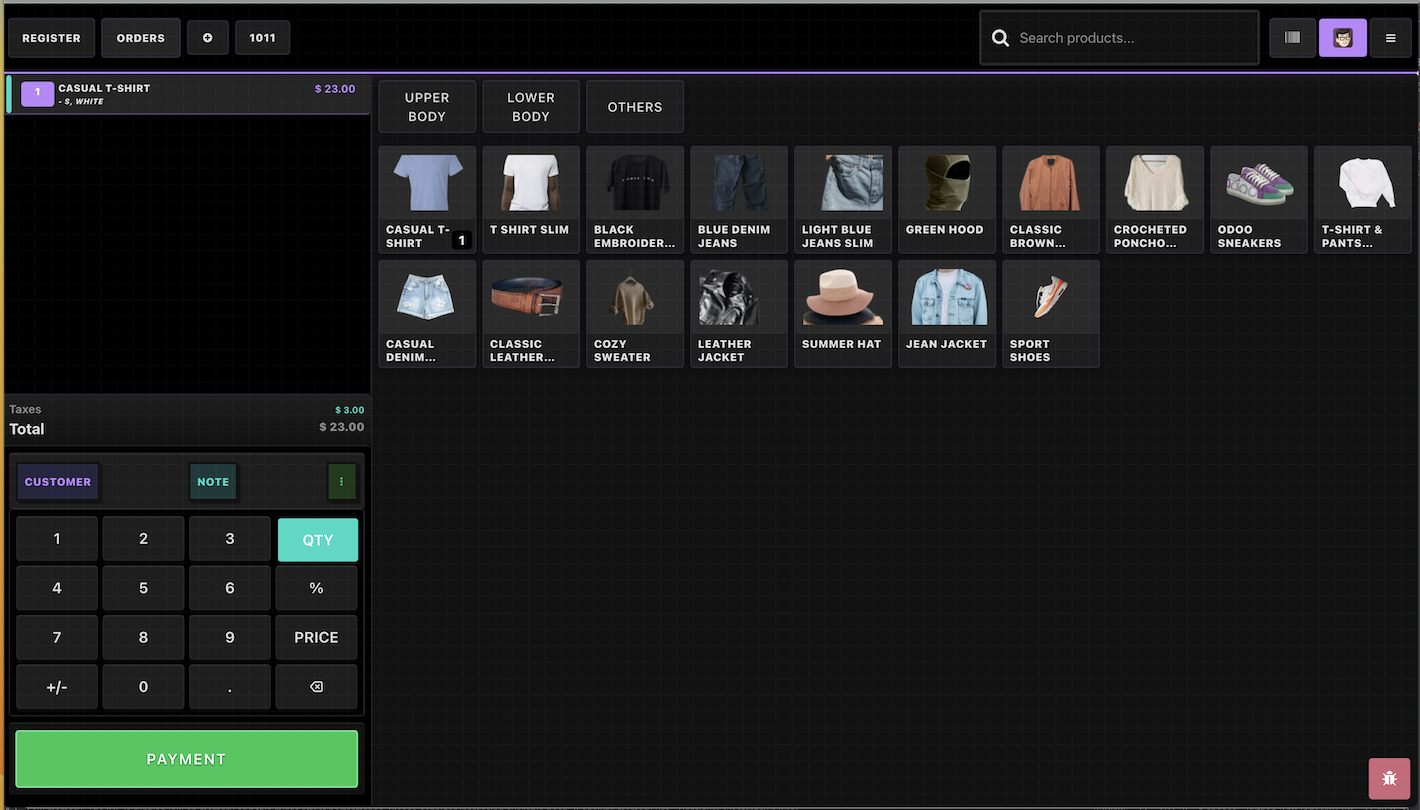The width and height of the screenshot is (1420, 810).
Task: Activate Qty mode on numpad
Action: coord(317,540)
